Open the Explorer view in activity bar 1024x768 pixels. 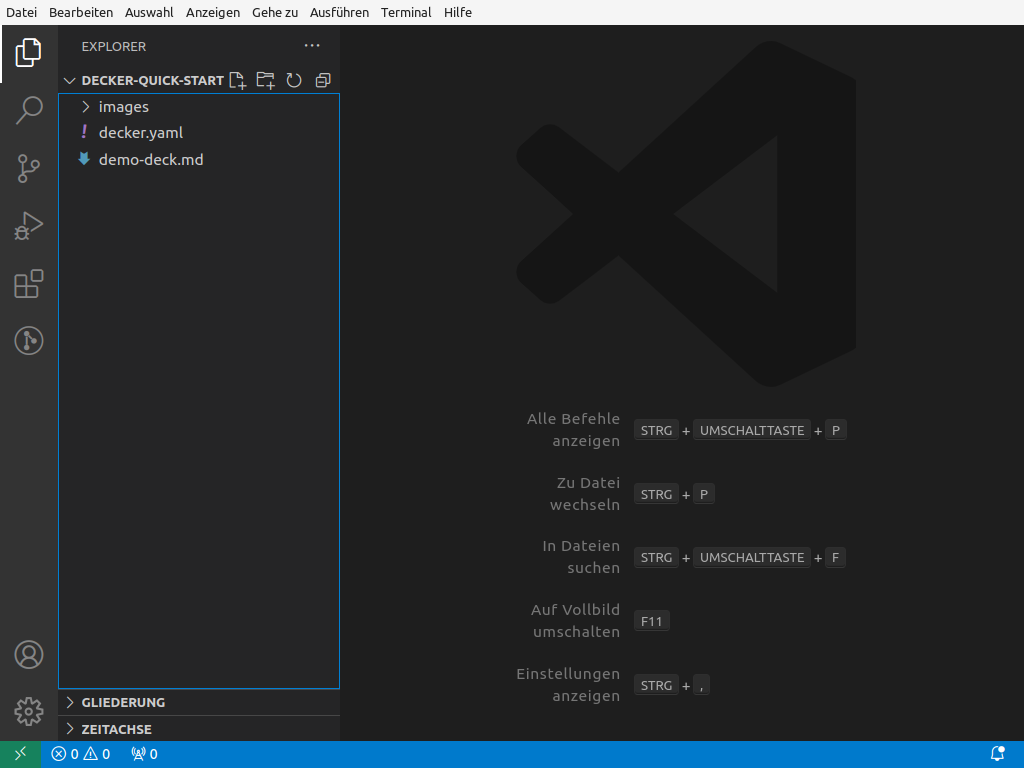pyautogui.click(x=28, y=52)
